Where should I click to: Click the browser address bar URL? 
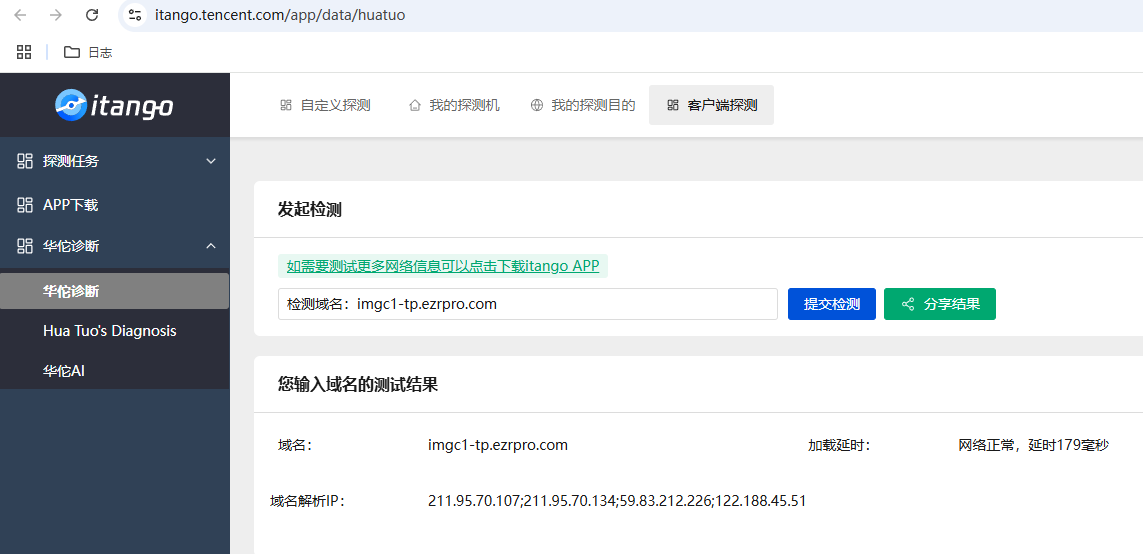[280, 15]
